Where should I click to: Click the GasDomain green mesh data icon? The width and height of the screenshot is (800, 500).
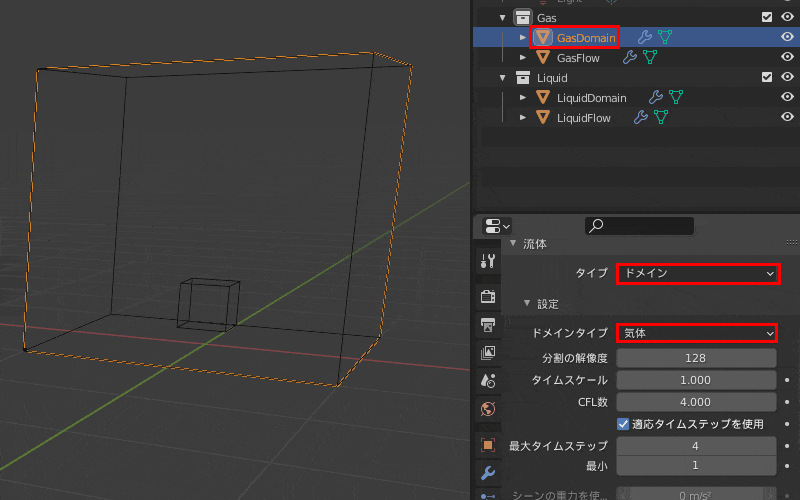pyautogui.click(x=665, y=37)
